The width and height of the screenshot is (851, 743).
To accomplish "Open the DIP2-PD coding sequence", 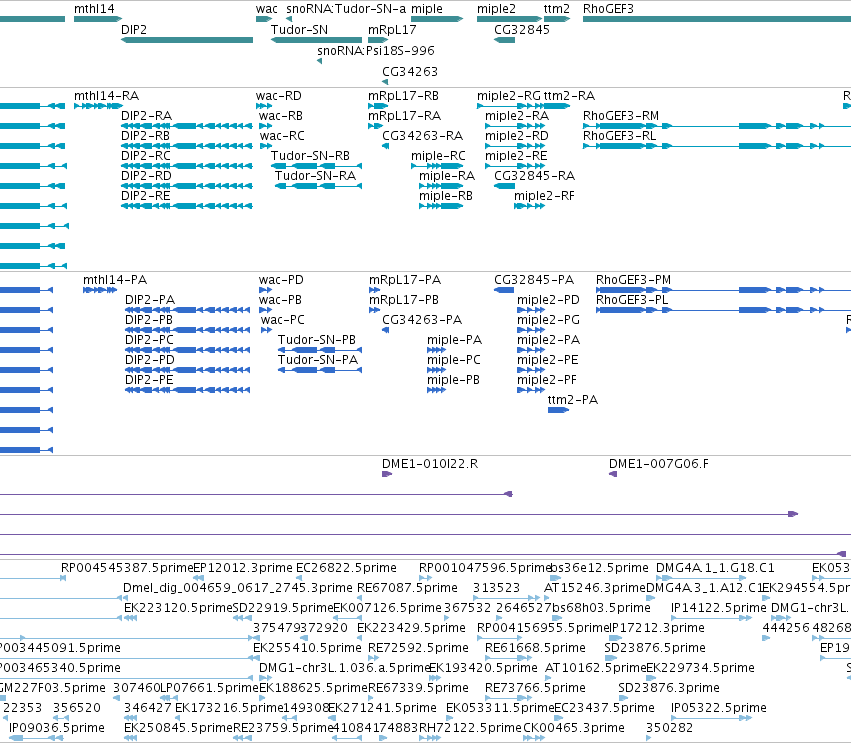I will [187, 370].
